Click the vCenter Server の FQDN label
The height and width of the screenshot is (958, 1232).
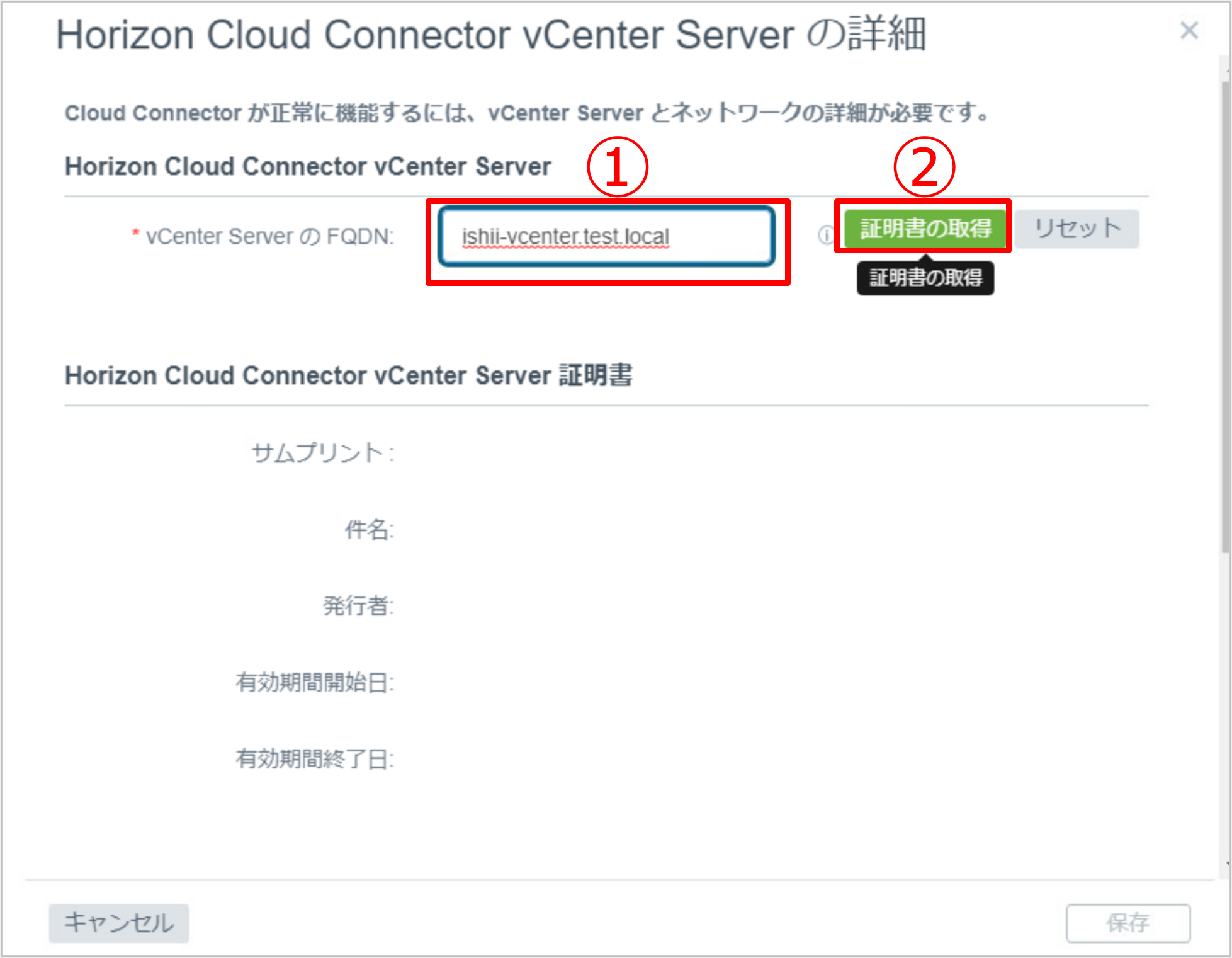[x=270, y=236]
